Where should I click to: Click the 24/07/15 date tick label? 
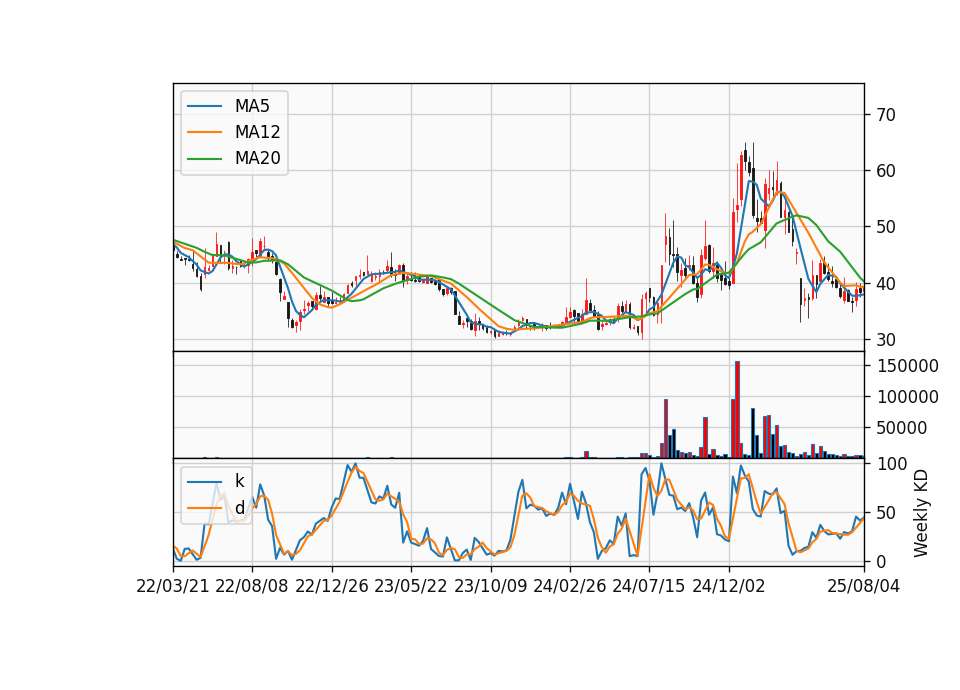[x=649, y=586]
